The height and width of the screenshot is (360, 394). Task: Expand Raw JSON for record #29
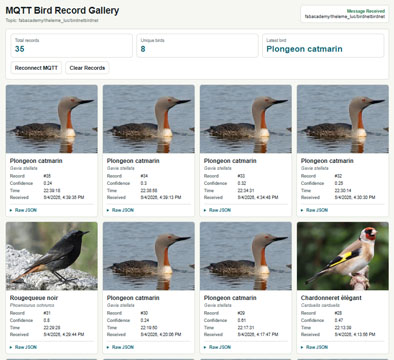[217, 347]
